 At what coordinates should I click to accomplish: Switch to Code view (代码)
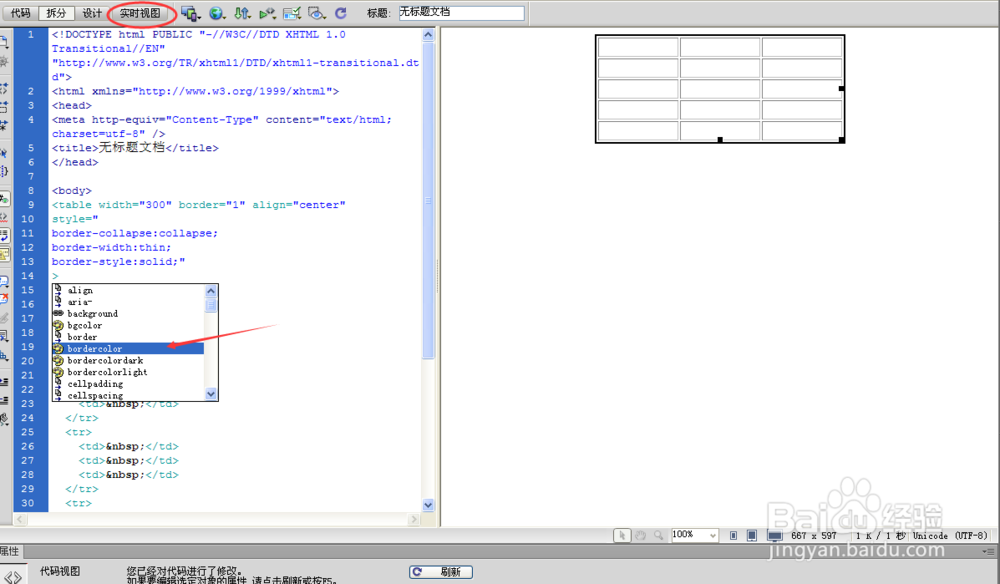click(x=20, y=13)
